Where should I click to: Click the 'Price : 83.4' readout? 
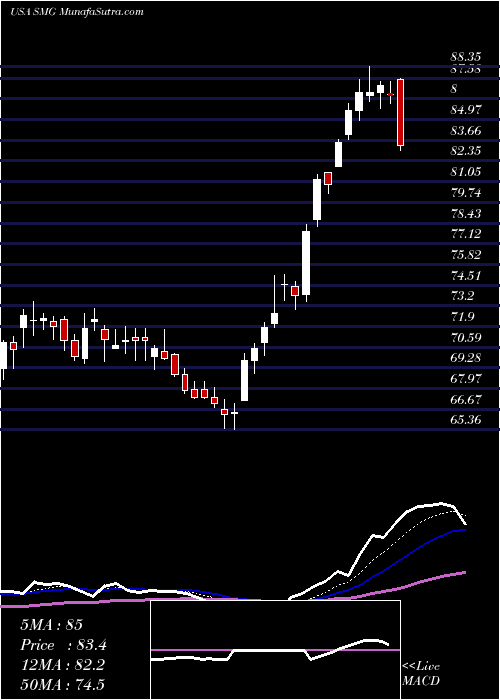pos(63,645)
